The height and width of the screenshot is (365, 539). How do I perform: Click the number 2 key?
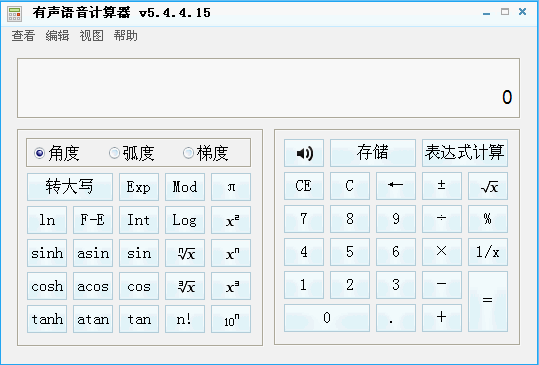coord(350,285)
